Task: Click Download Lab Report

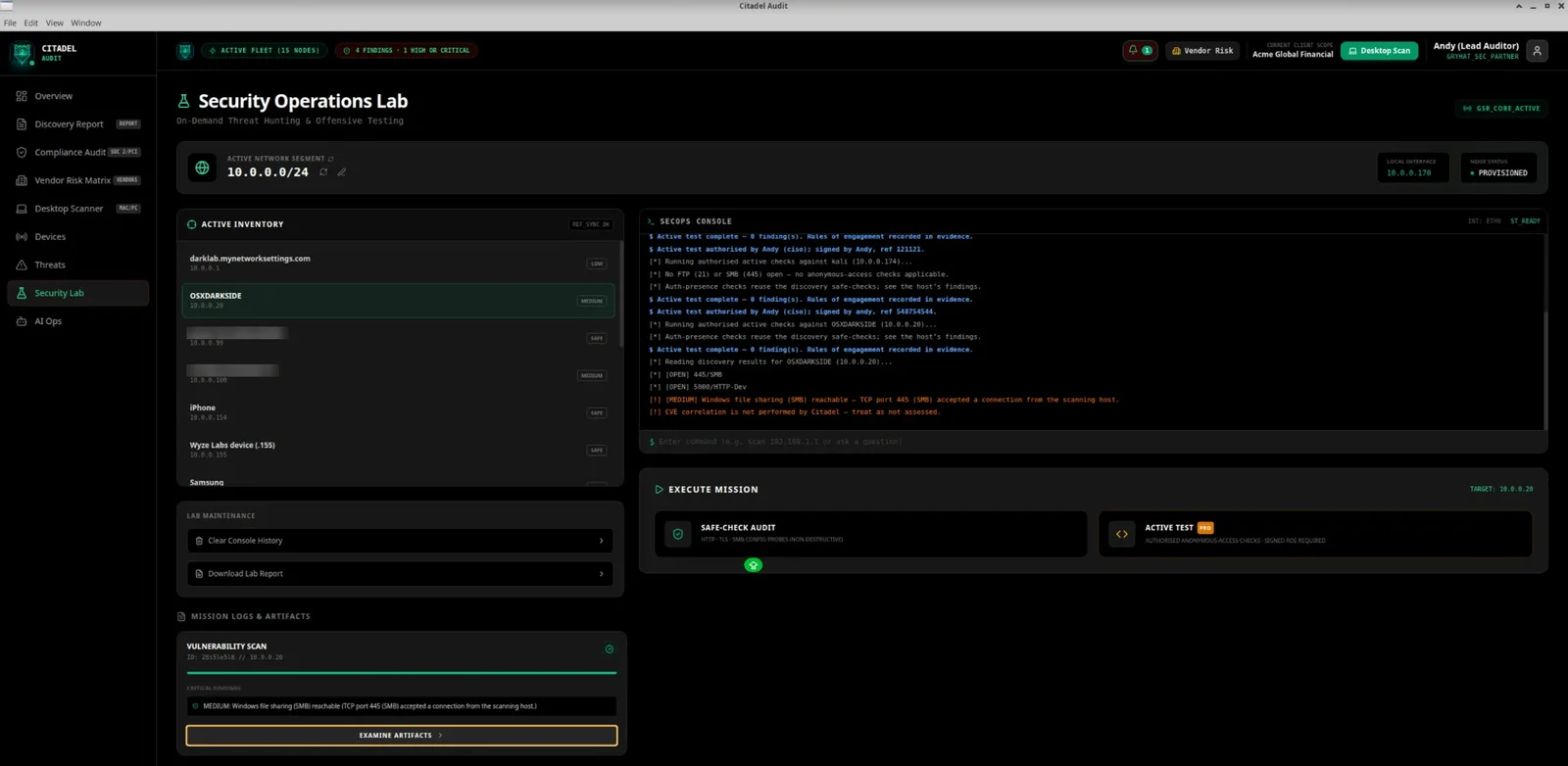Action: (400, 574)
